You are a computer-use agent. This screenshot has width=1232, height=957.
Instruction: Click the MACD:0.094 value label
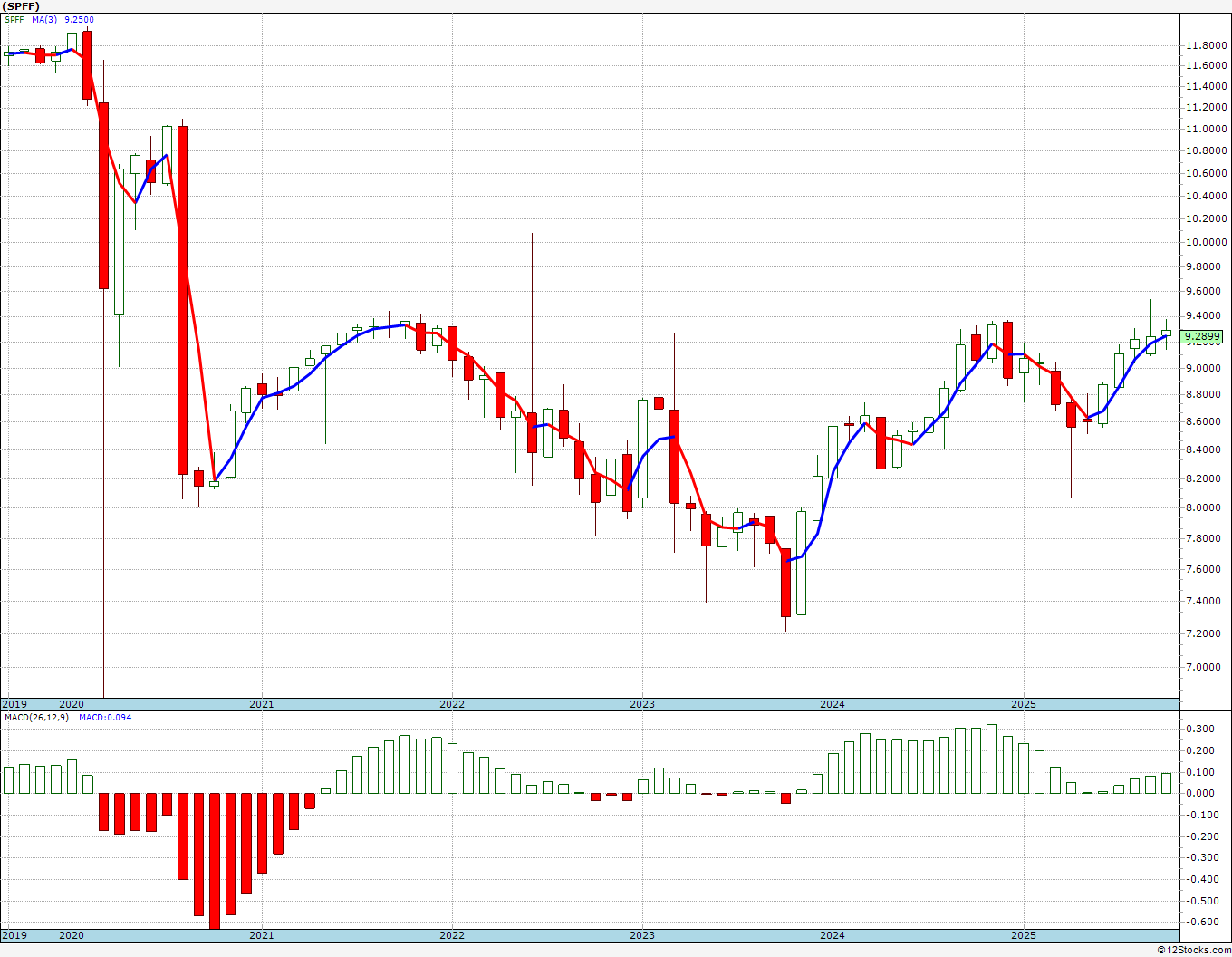tap(105, 718)
